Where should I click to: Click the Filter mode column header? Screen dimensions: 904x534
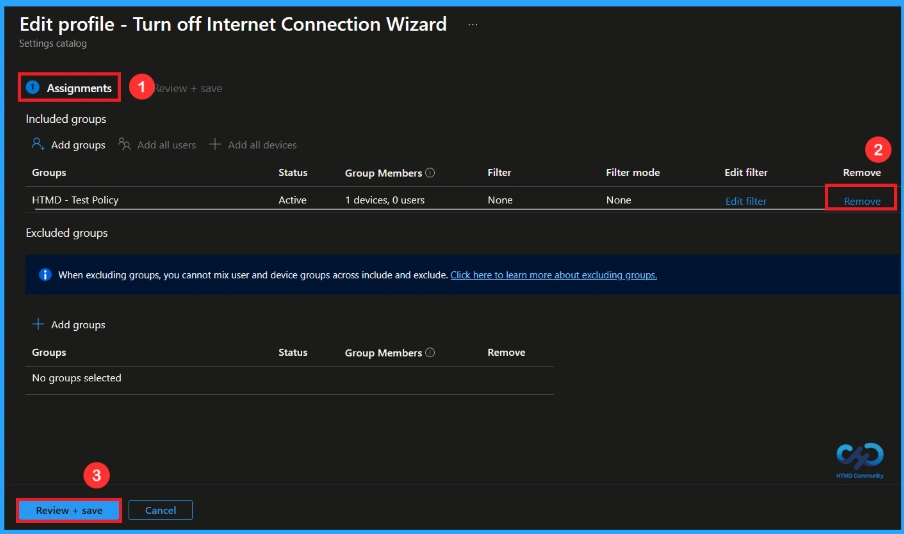pos(633,172)
